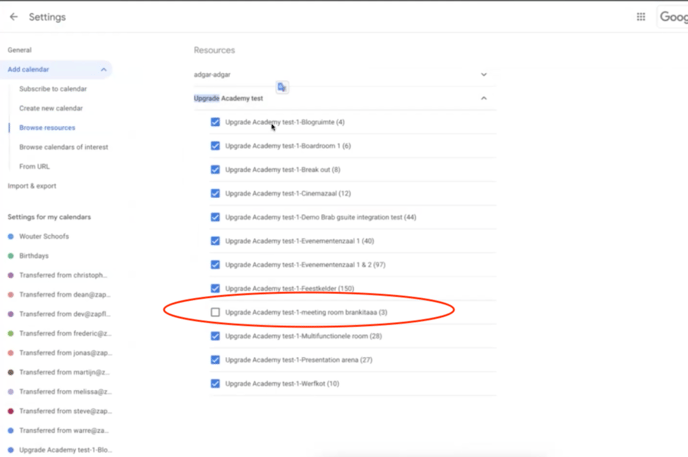Check meeting room brankitaaa (3) checkbox
688x457 pixels.
215,312
